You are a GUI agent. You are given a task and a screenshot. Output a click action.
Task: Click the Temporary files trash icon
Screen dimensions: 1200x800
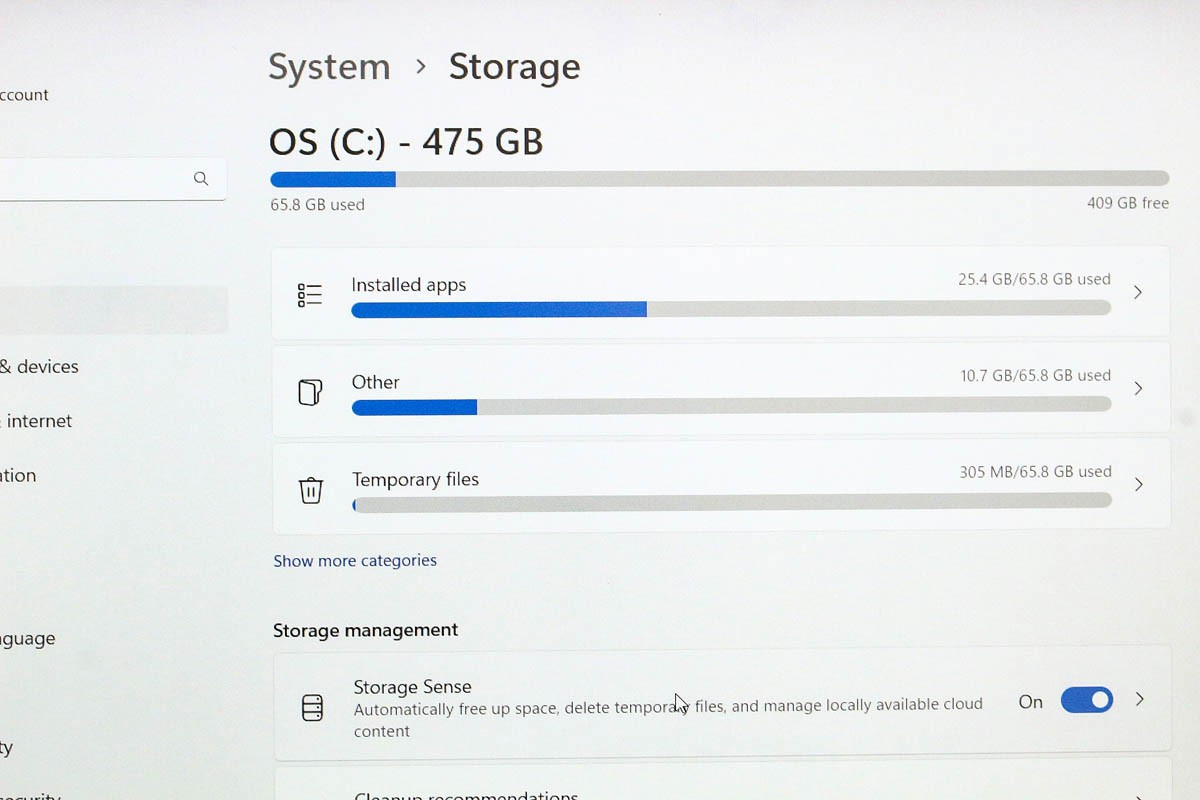pyautogui.click(x=311, y=490)
